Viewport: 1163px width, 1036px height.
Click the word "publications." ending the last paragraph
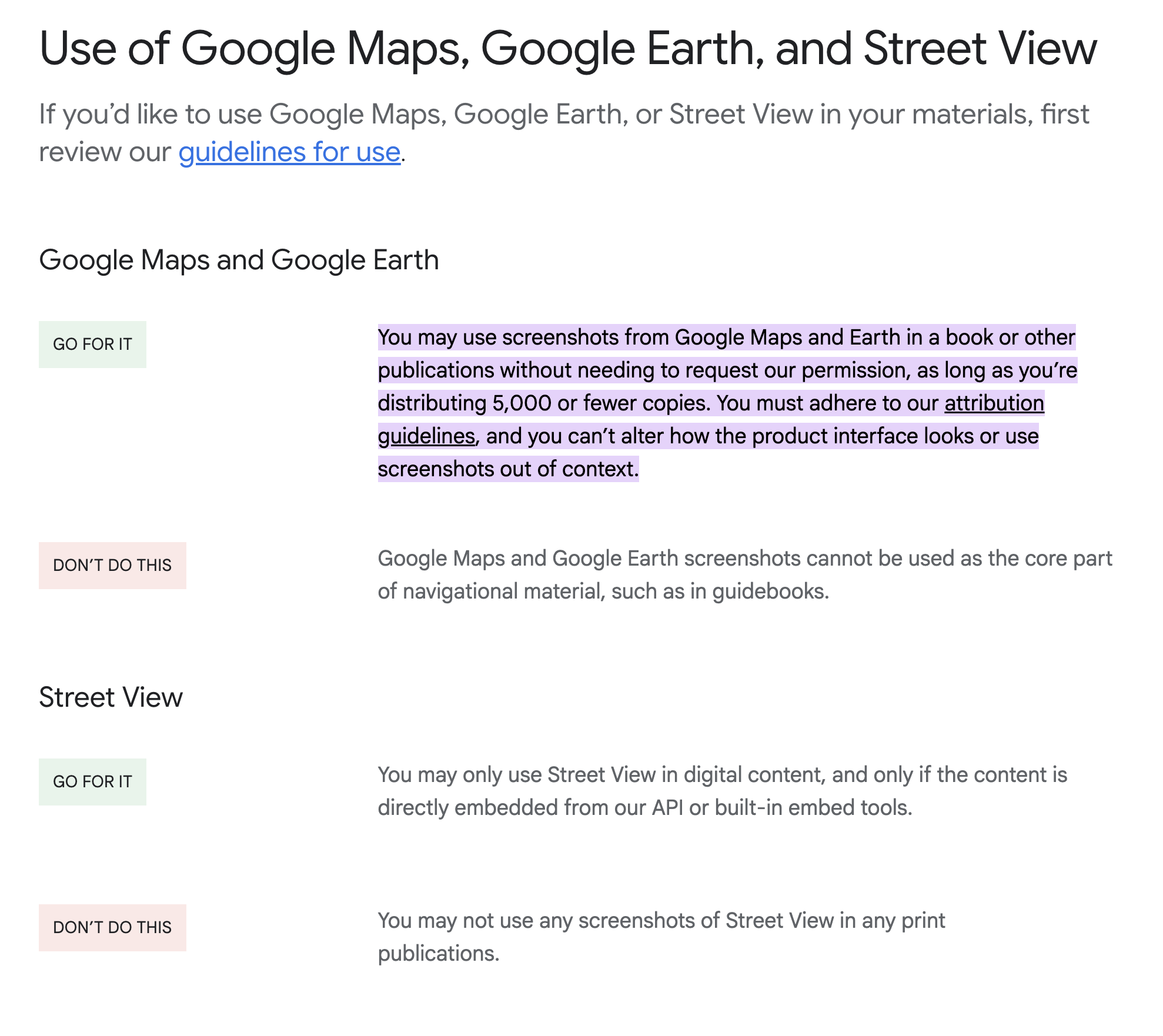438,954
